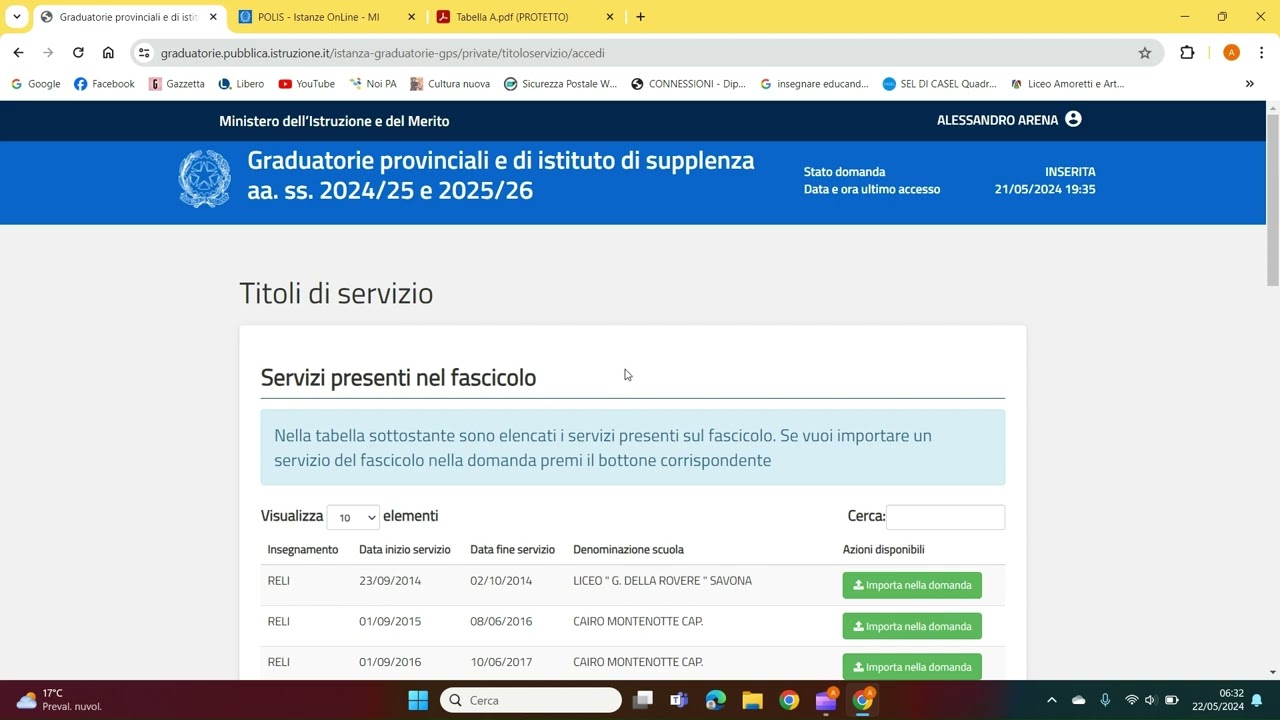1280x720 pixels.
Task: Import the service starting 01/09/2015
Action: pos(912,626)
